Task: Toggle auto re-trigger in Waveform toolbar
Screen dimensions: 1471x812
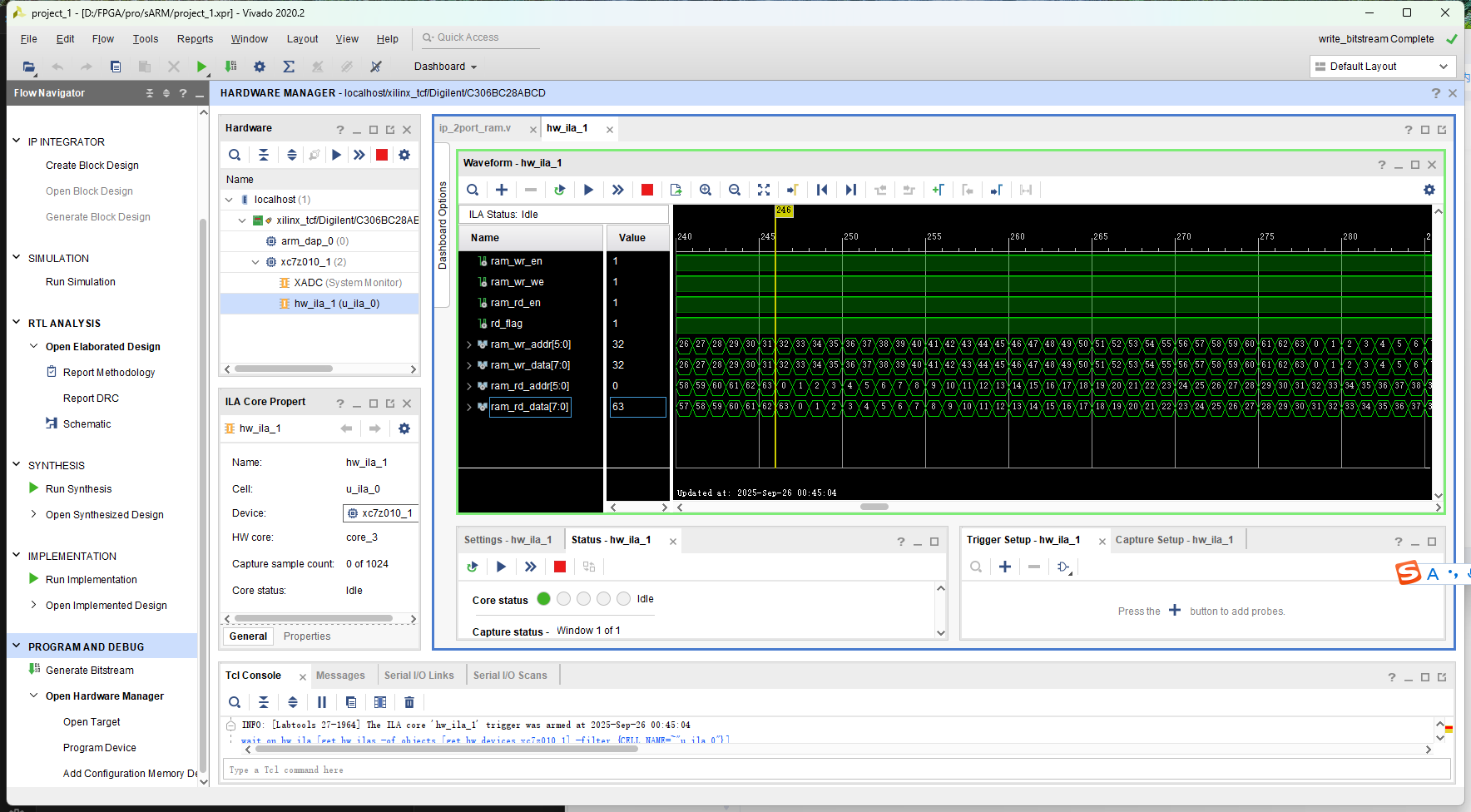Action: coord(560,190)
